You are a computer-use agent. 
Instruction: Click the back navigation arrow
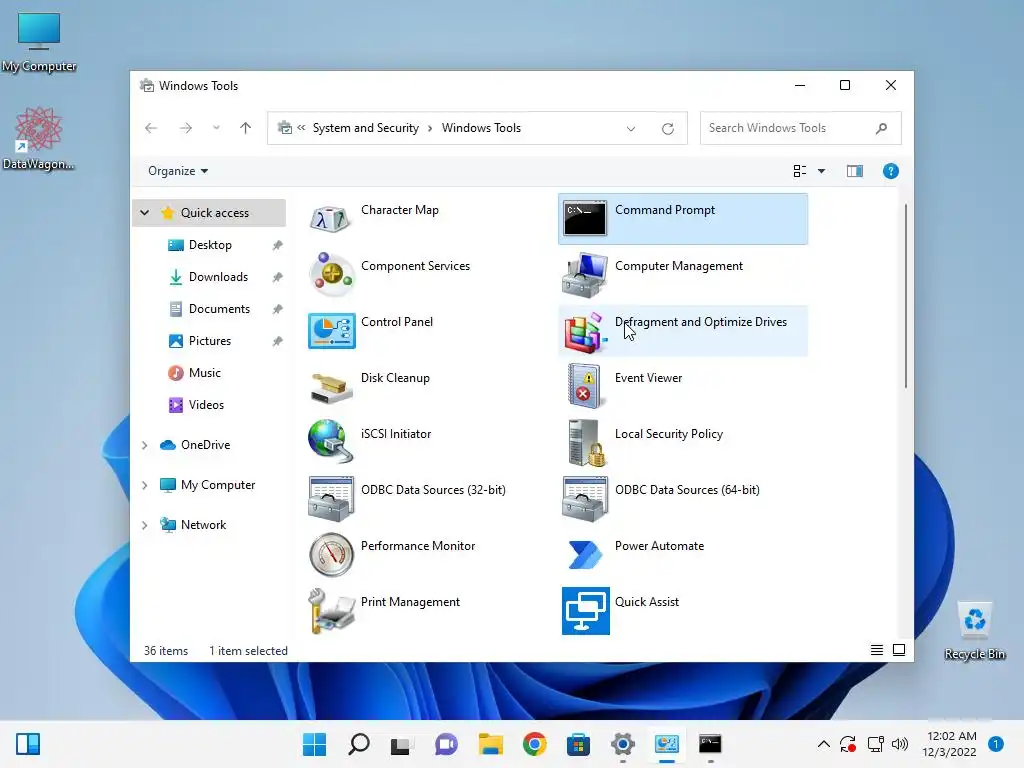pyautogui.click(x=151, y=128)
